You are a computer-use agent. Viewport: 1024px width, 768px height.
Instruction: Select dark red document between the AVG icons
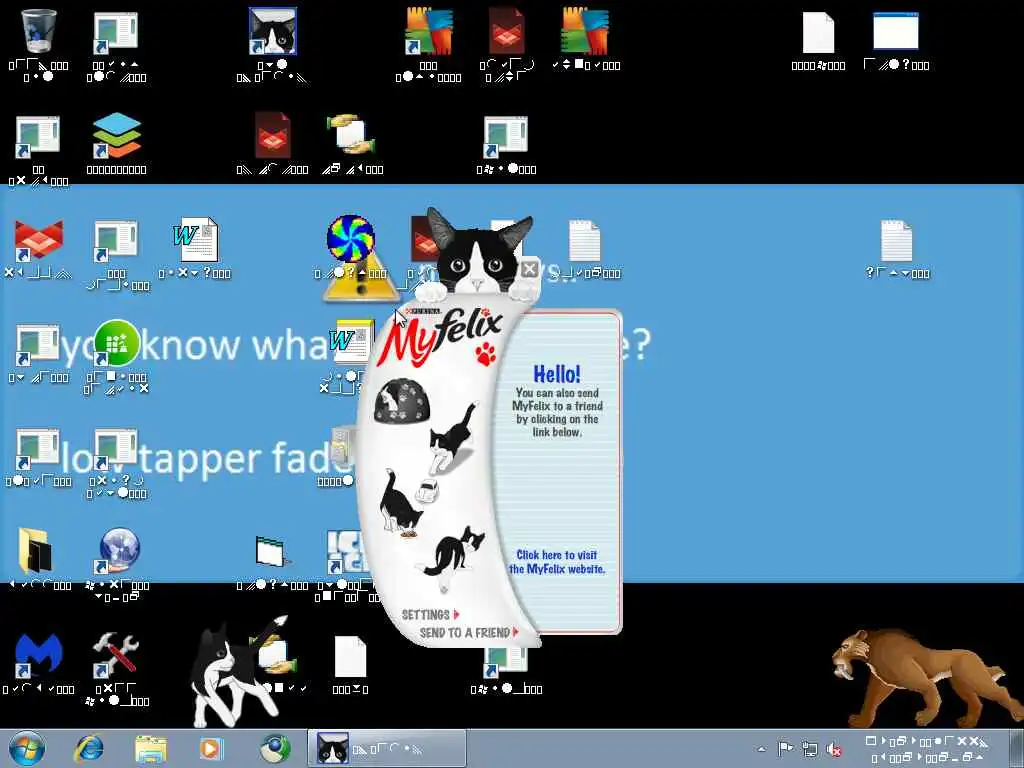[507, 31]
